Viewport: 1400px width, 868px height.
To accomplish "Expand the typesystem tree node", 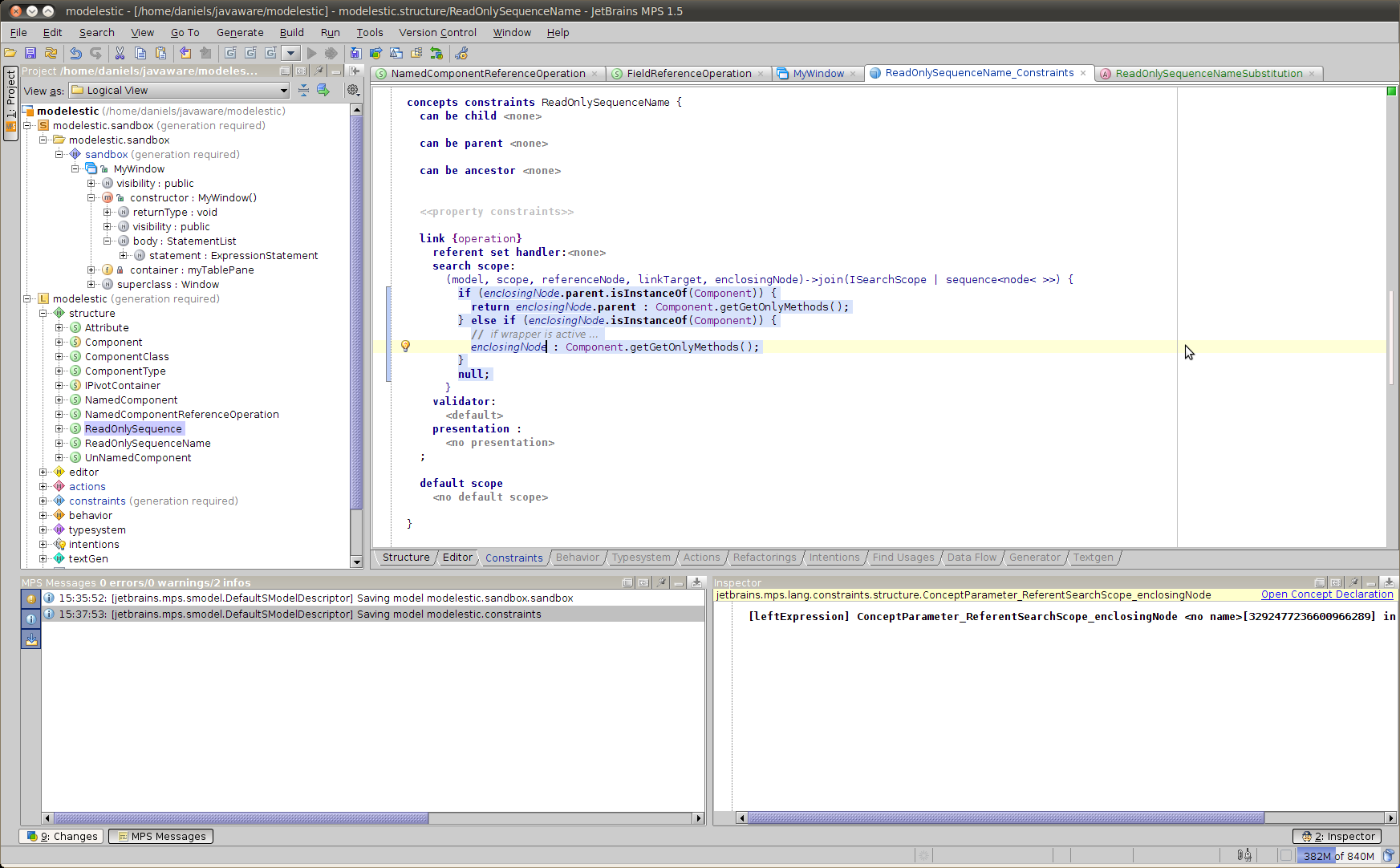I will click(x=43, y=530).
